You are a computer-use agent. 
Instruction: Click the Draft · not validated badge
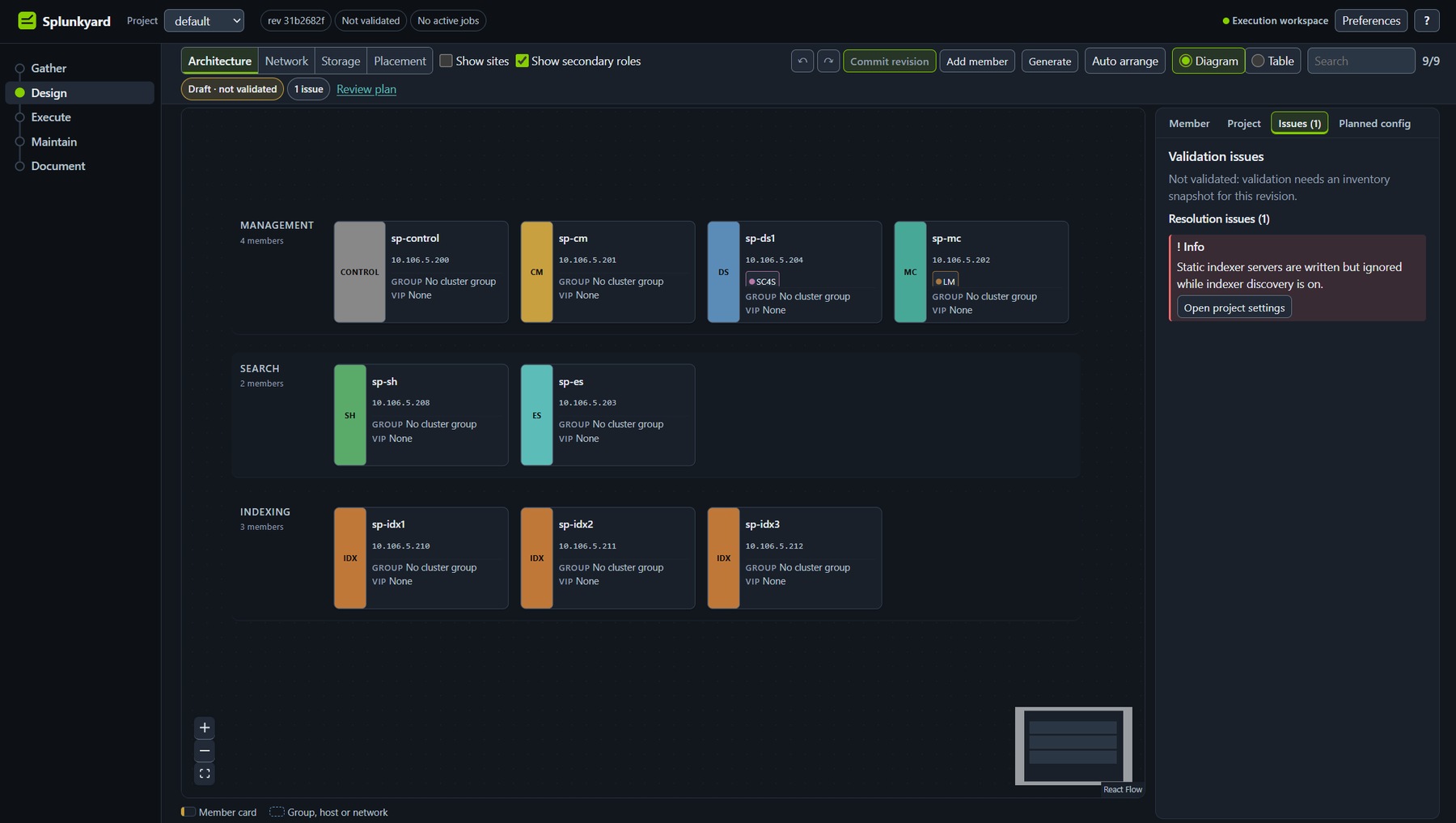233,89
